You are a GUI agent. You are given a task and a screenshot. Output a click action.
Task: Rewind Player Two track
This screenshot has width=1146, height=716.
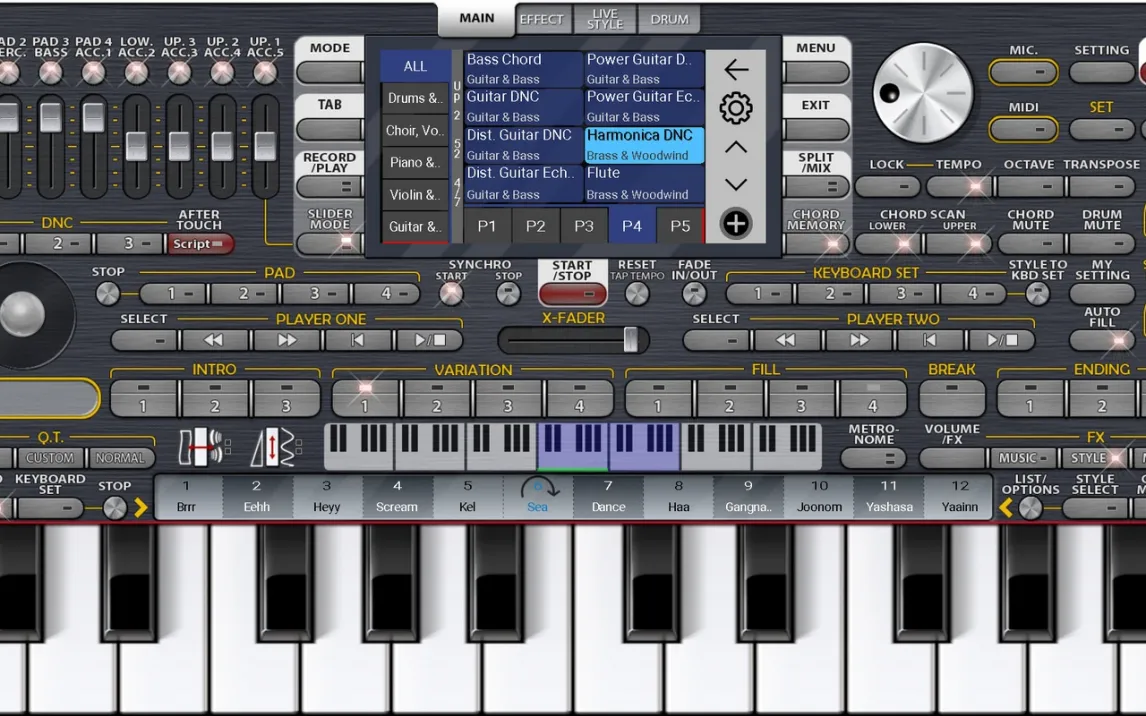tap(786, 340)
